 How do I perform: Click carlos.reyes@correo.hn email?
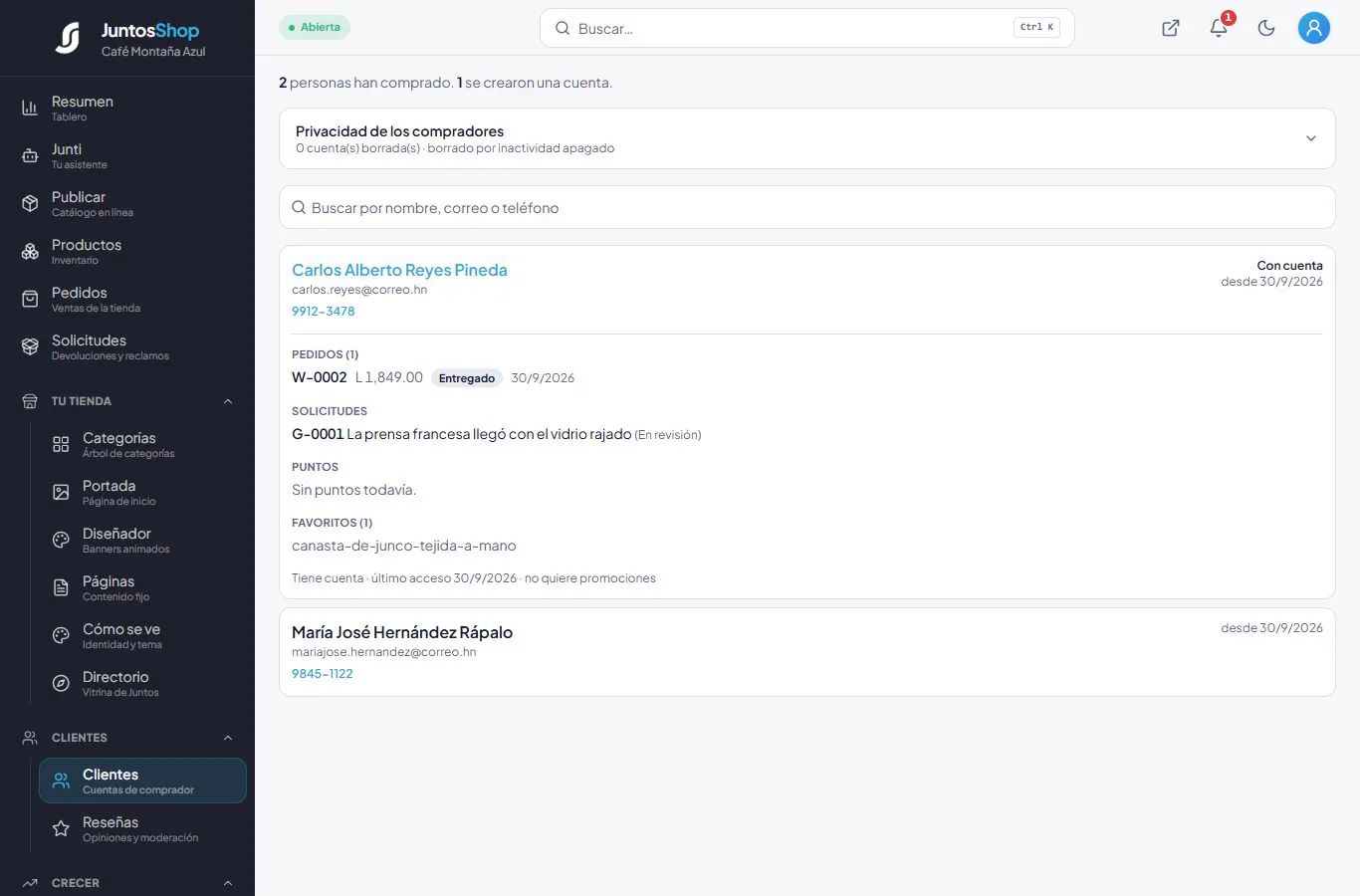point(359,290)
